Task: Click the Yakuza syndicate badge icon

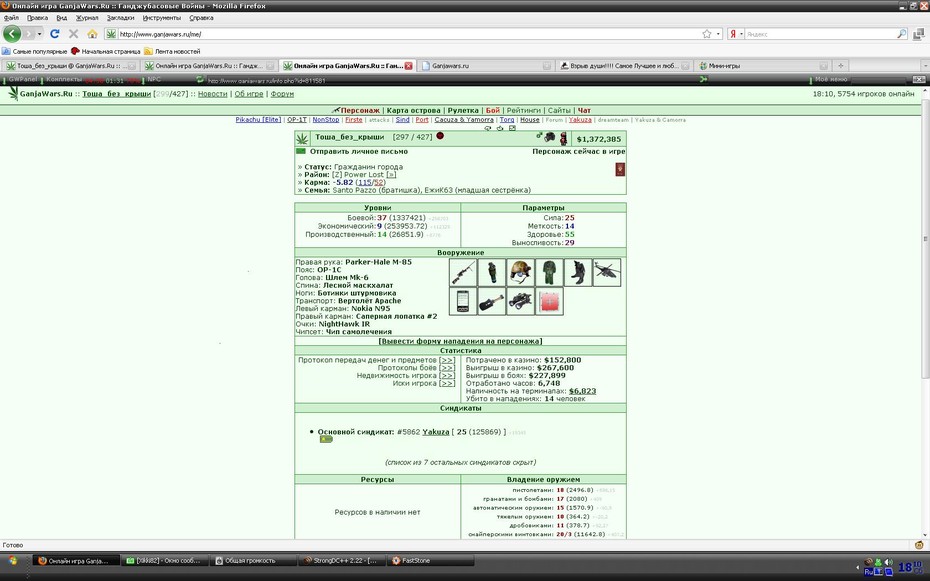Action: coord(326,439)
